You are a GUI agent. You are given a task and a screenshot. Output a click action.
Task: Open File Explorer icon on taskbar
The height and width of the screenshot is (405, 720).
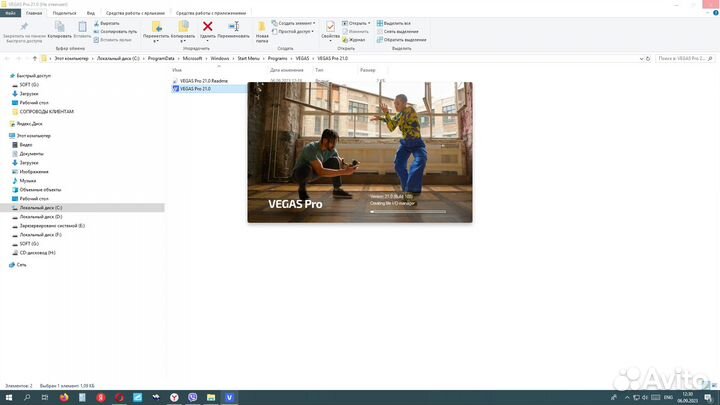(211, 397)
